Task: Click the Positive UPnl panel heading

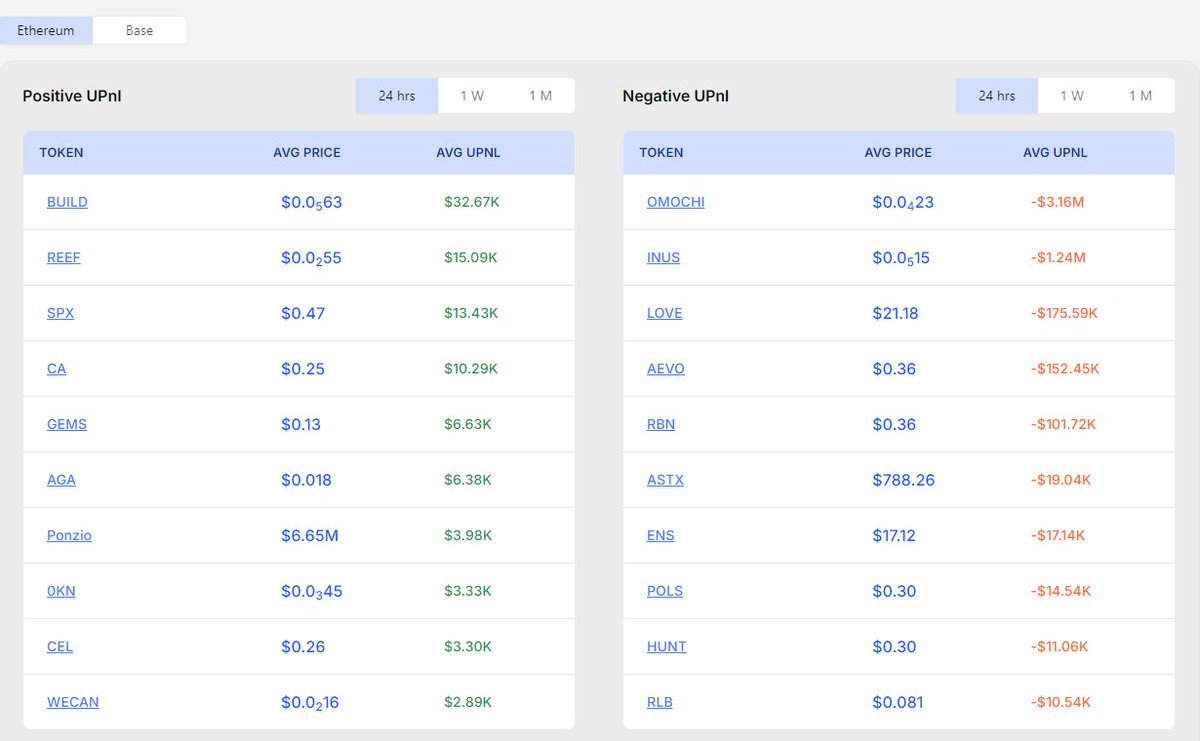Action: click(x=72, y=96)
